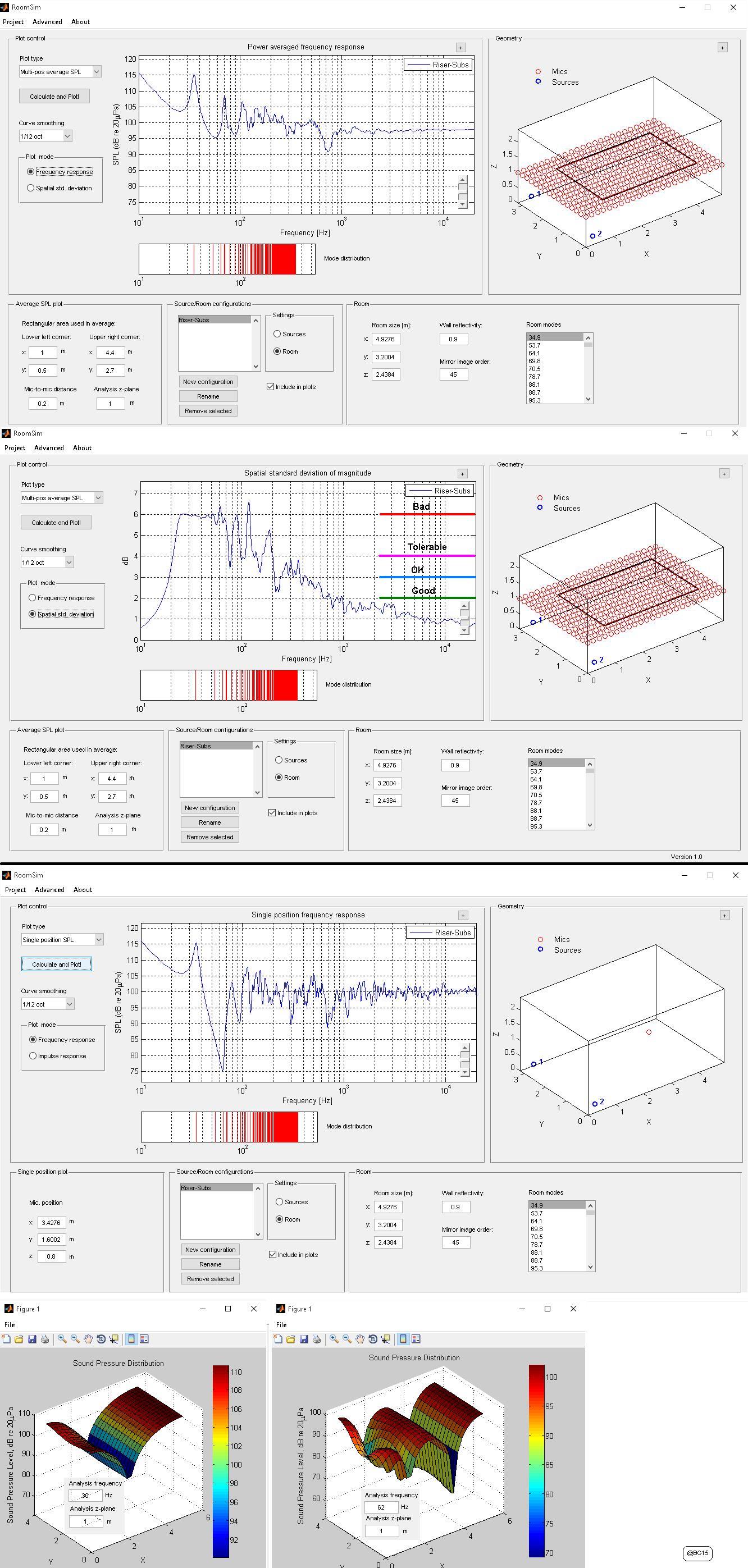This screenshot has width=748, height=1568.
Task: Expand the Spatial standard deviation plot with plus
Action: tap(462, 474)
